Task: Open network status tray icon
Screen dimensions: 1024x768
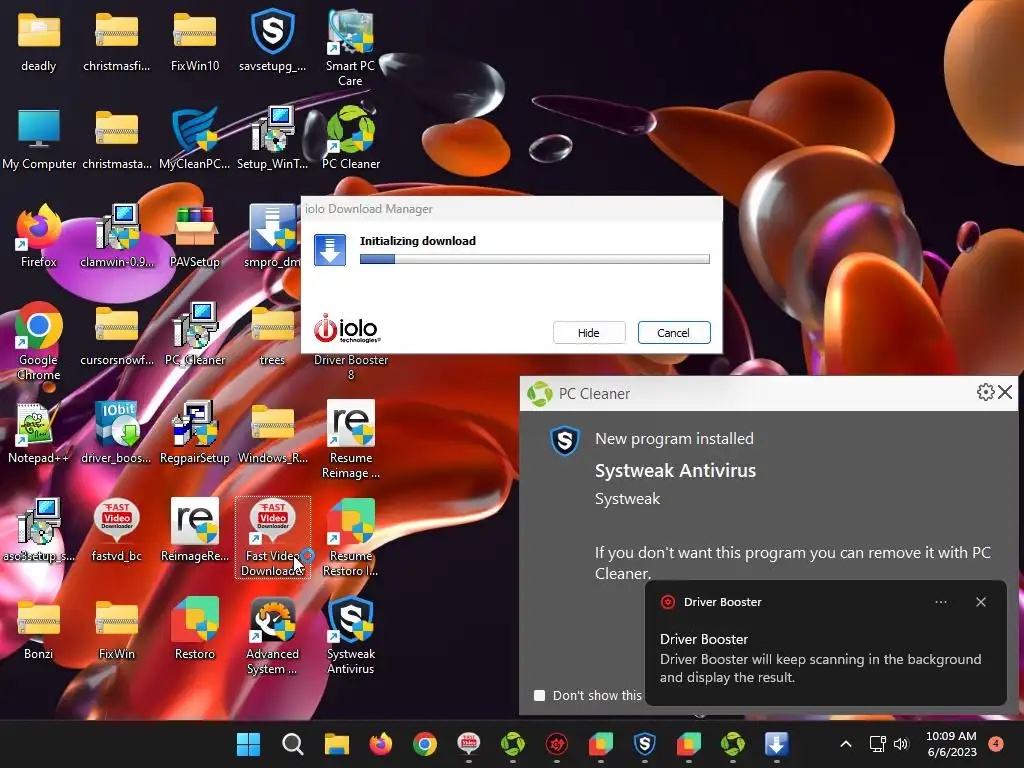Action: [878, 744]
